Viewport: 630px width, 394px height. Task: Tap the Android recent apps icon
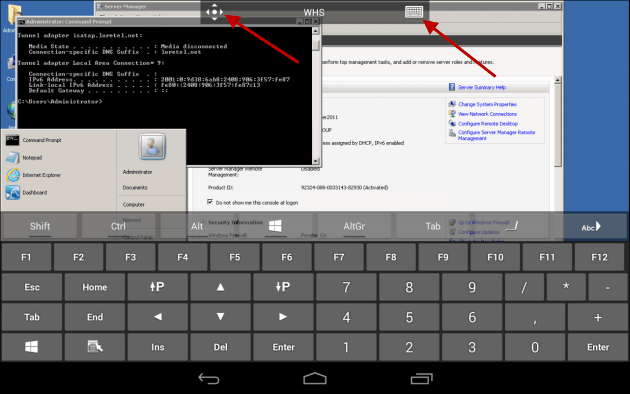coord(421,378)
